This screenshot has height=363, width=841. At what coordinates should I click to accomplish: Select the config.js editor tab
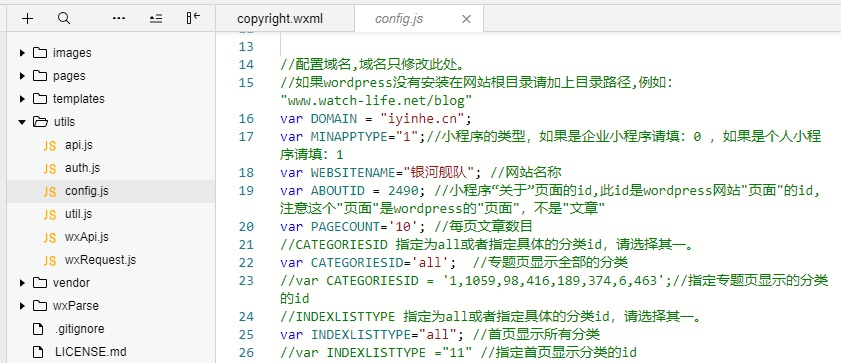[x=399, y=19]
